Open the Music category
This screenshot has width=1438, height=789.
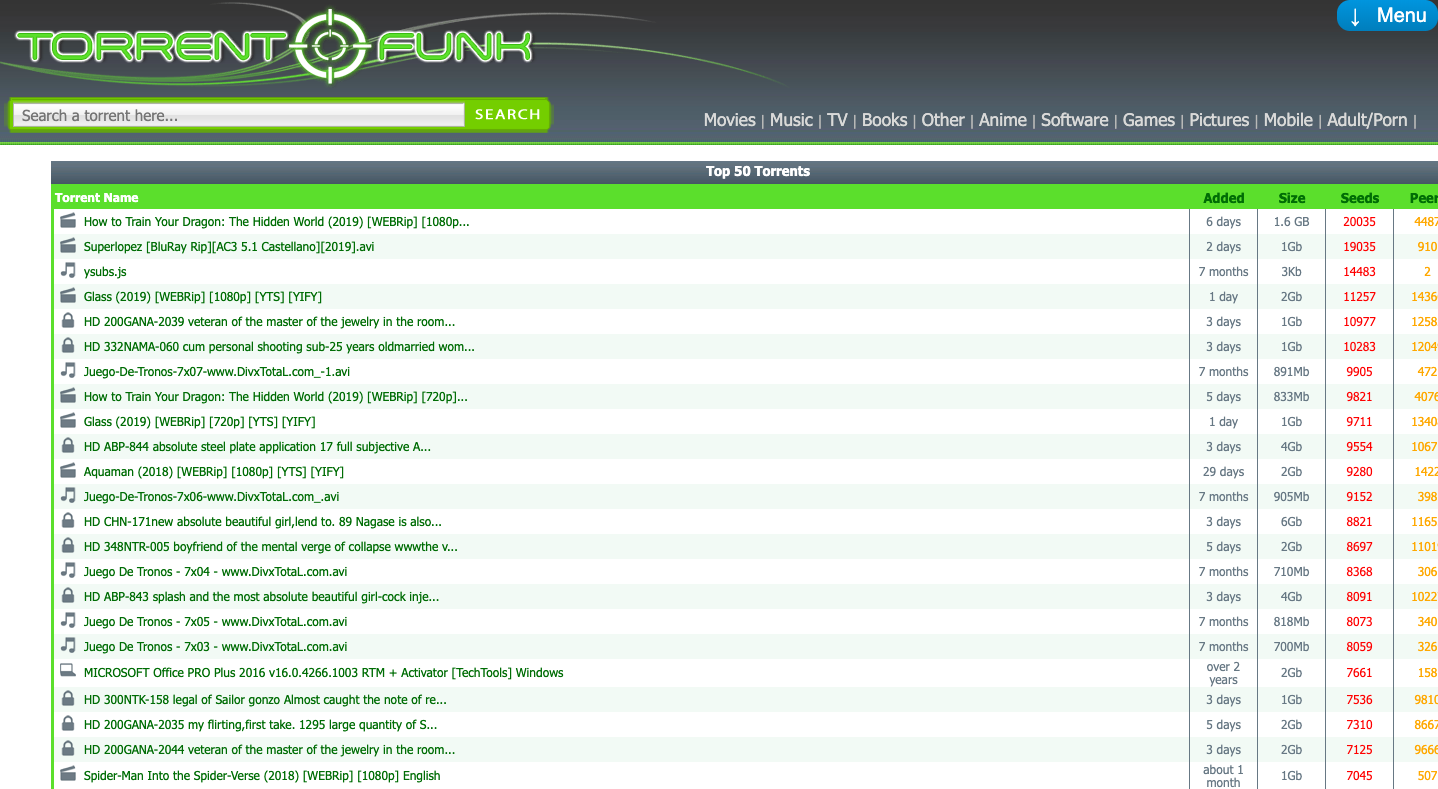tap(791, 120)
